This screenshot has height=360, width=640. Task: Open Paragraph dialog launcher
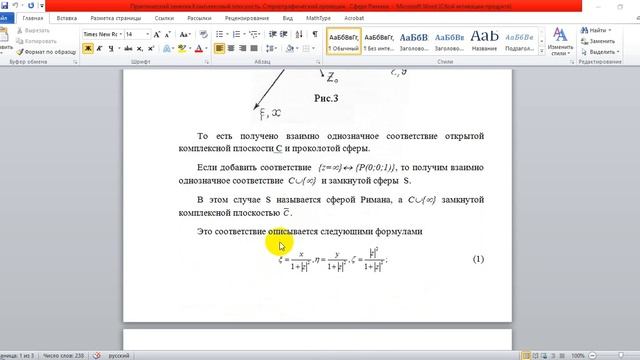point(318,62)
